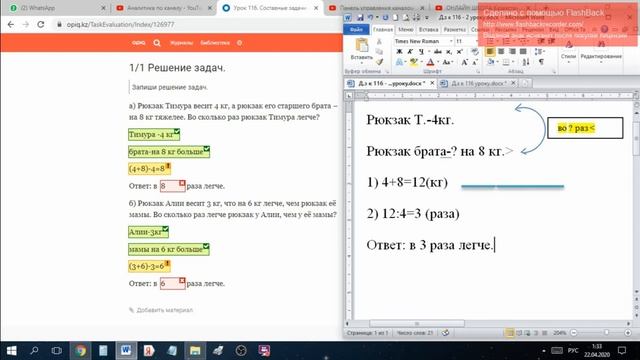Image resolution: width=640 pixels, height=360 pixels.
Task: Open the Библиотека link in the orange header
Action: point(215,43)
